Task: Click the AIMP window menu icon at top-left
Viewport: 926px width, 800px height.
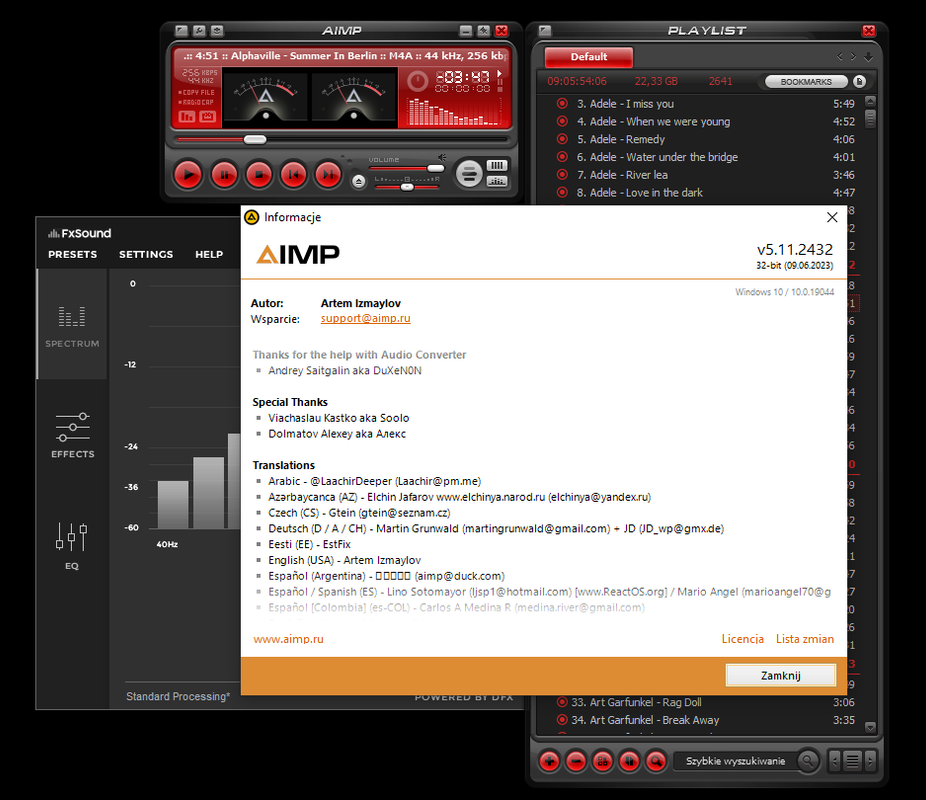Action: (x=182, y=31)
